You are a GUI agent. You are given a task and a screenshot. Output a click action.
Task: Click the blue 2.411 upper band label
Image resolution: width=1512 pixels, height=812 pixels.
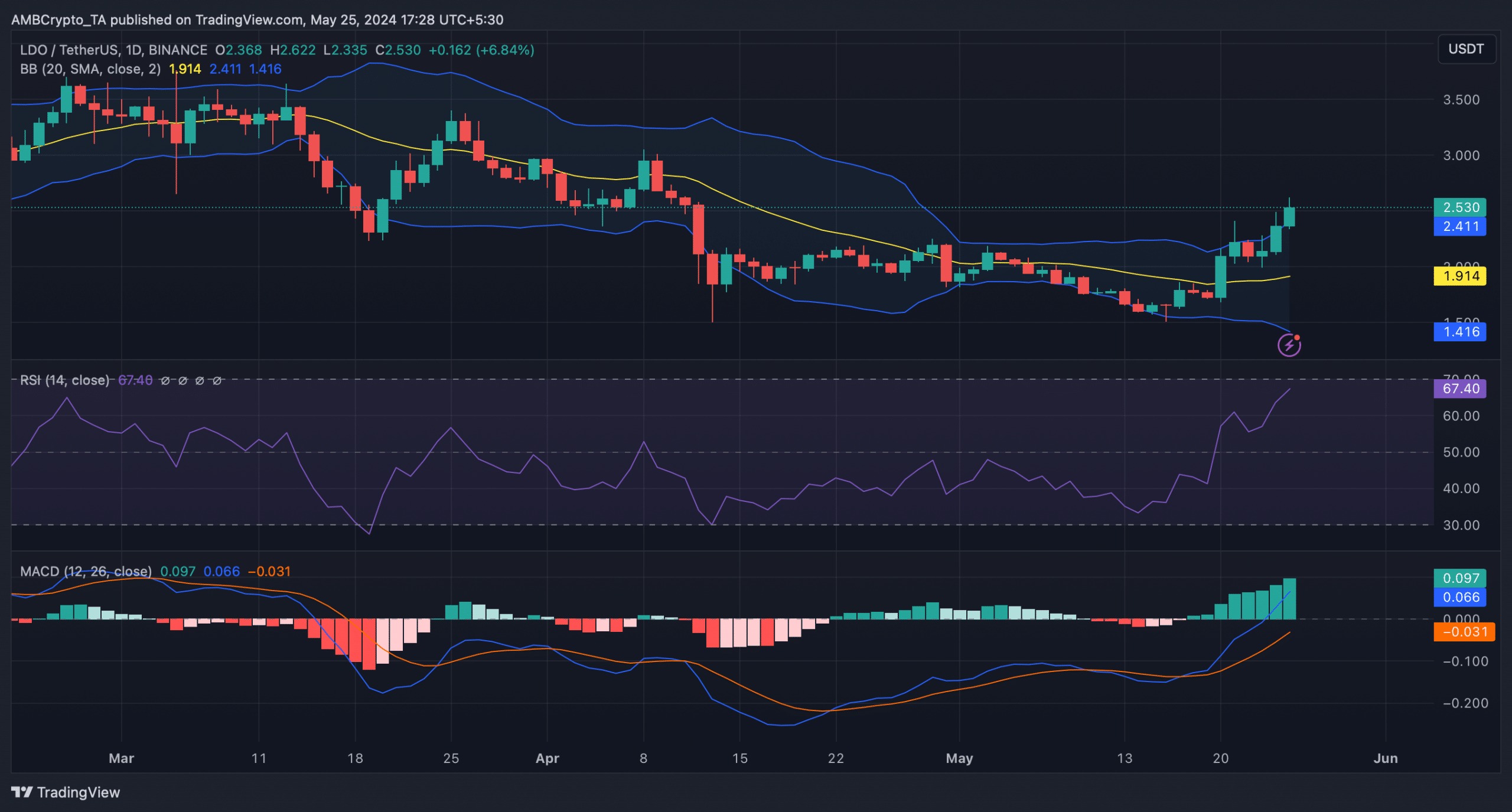point(1460,226)
